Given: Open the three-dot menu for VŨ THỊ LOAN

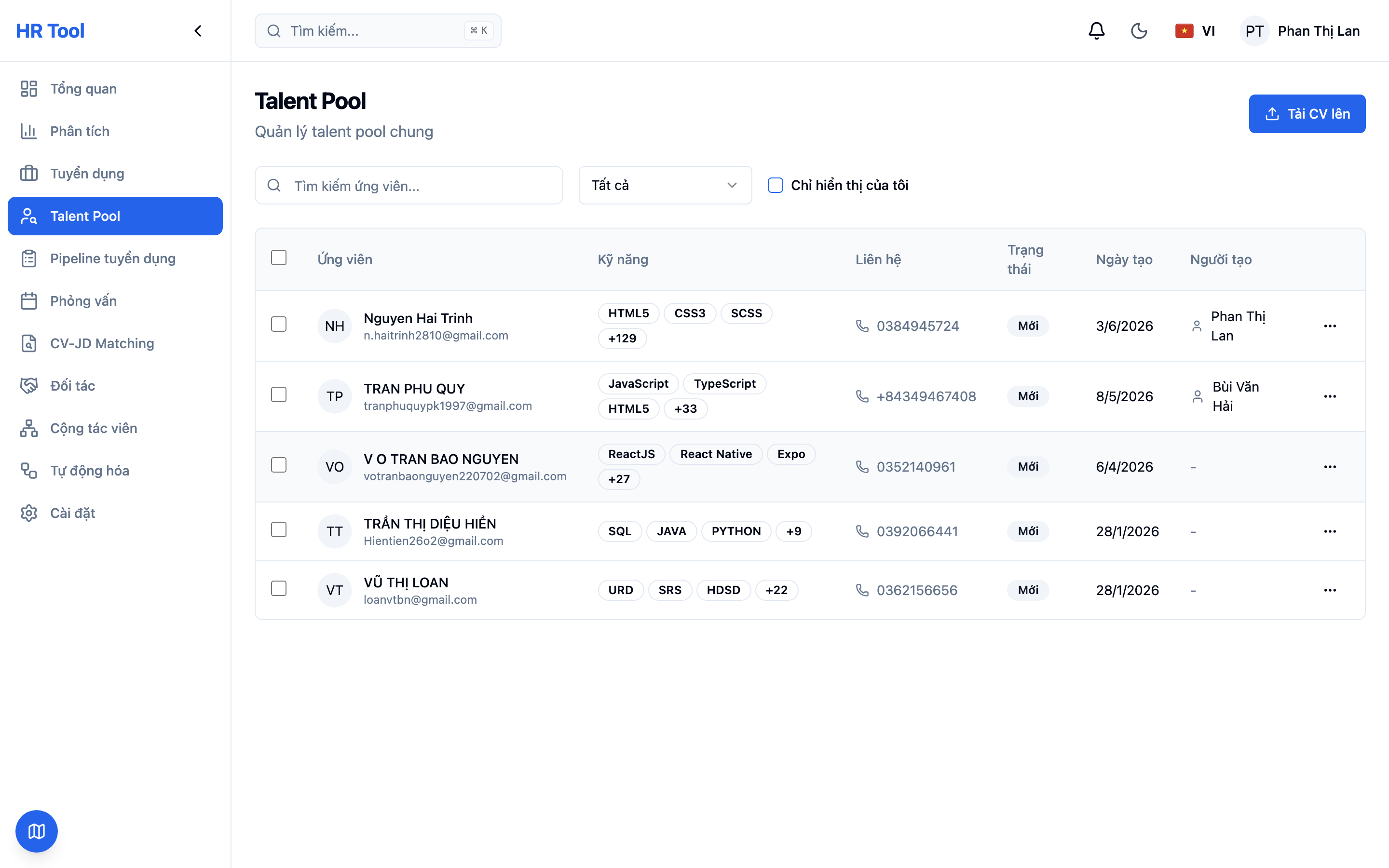Looking at the screenshot, I should tap(1330, 590).
